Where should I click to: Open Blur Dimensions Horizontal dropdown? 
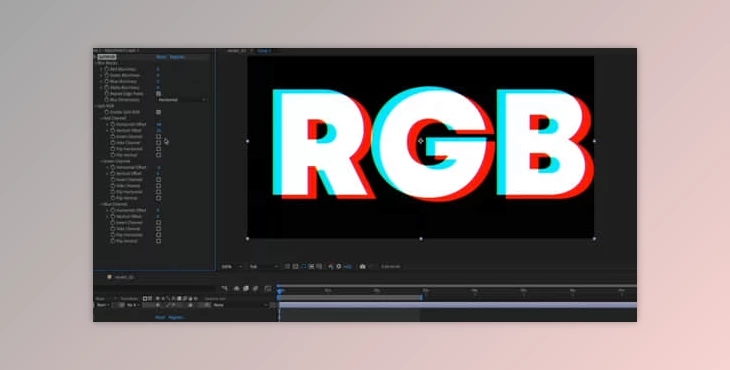point(182,100)
